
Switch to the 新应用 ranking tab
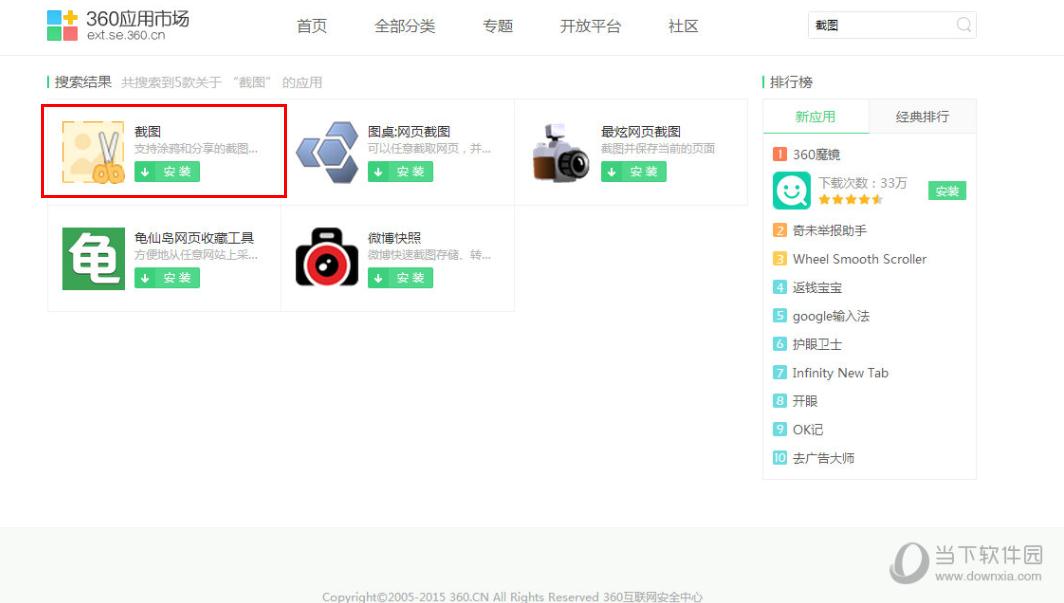pos(816,117)
